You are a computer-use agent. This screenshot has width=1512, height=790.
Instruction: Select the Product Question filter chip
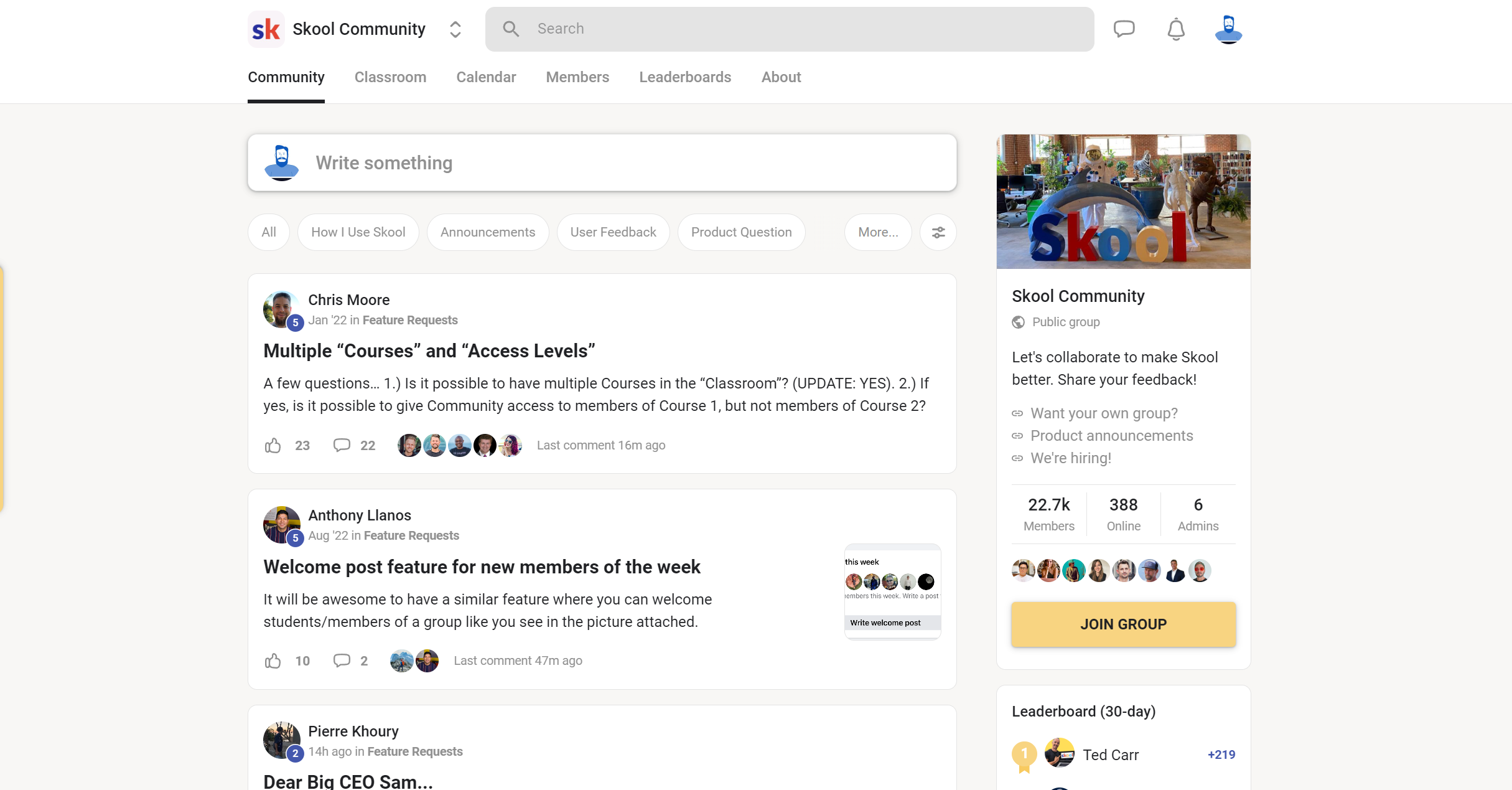click(x=741, y=232)
